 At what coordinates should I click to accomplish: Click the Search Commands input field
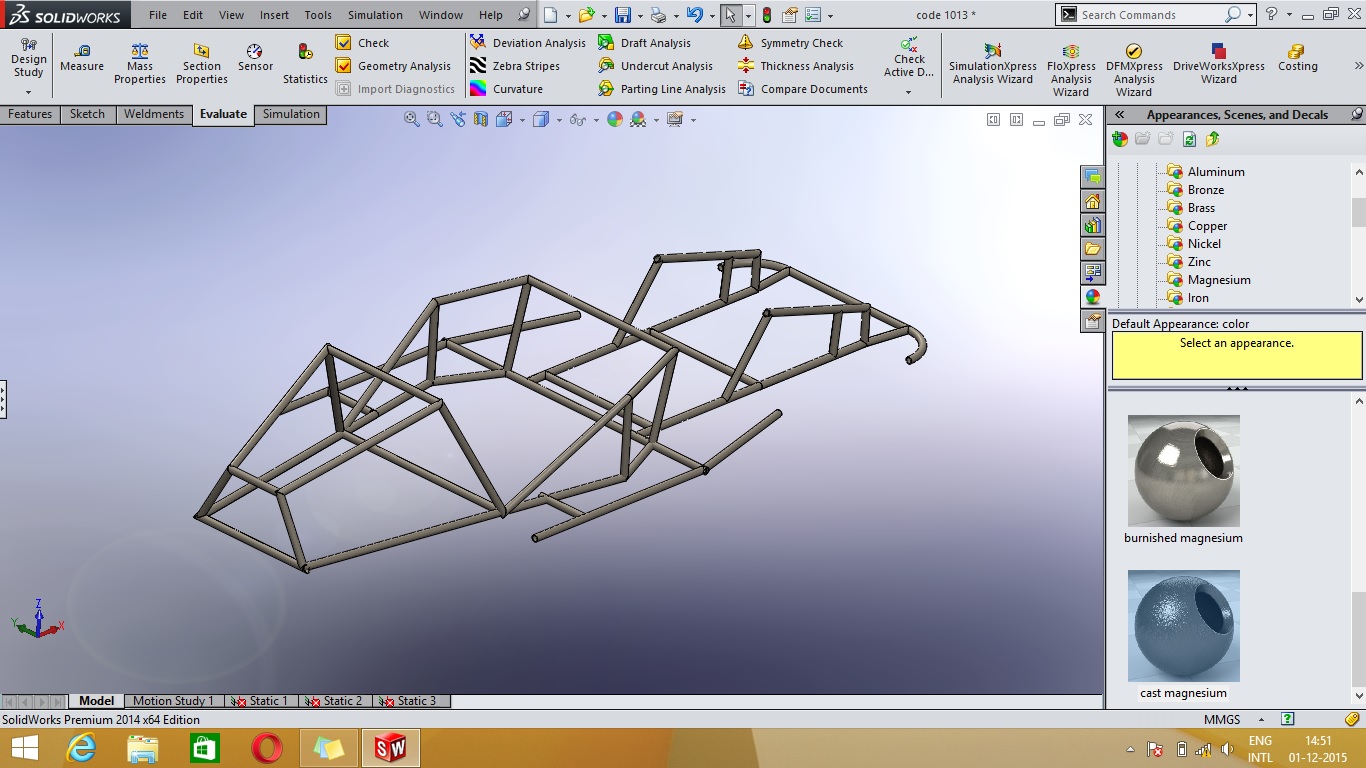pos(1150,15)
